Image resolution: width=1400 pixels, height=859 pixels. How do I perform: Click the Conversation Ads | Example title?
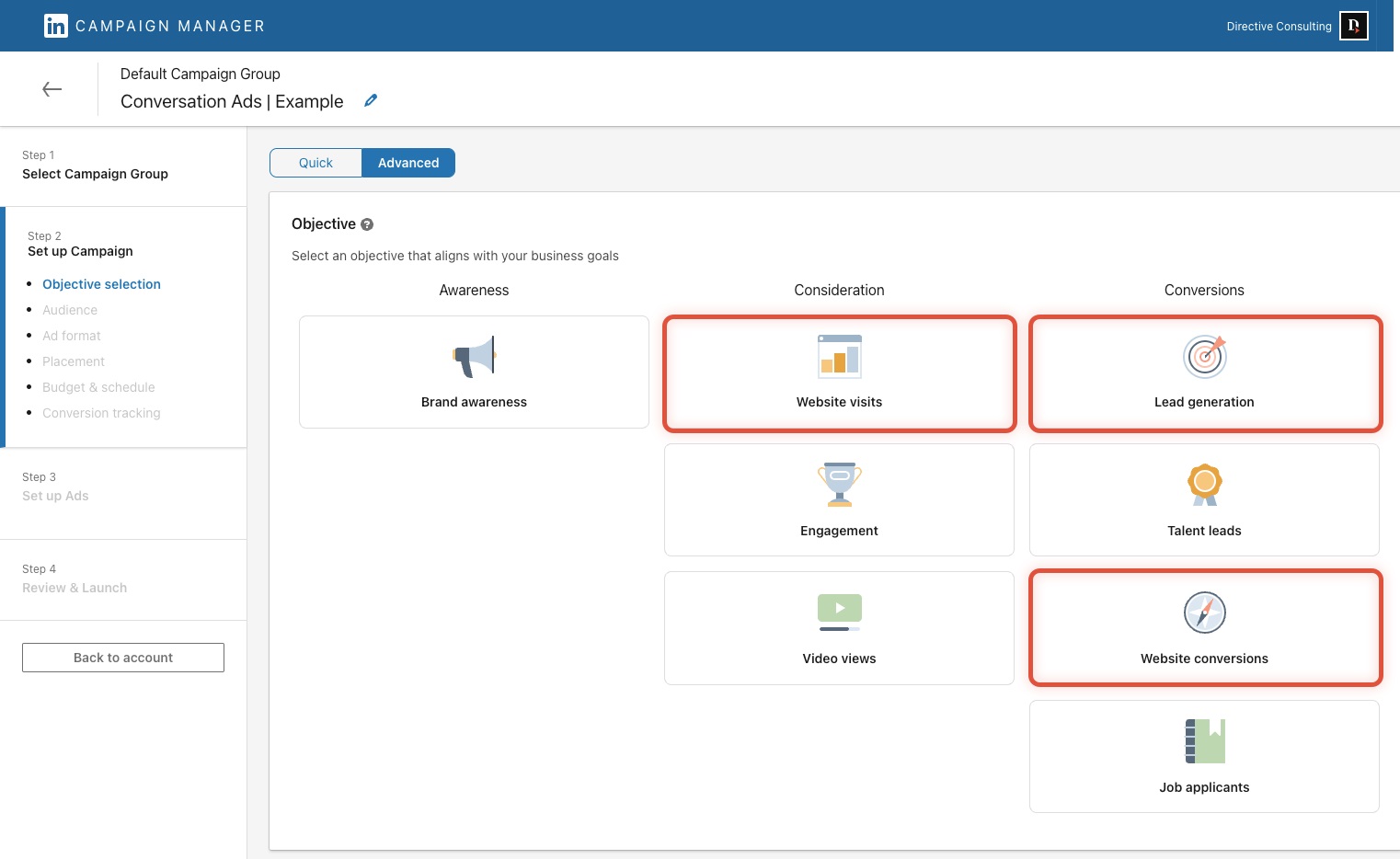click(x=232, y=102)
